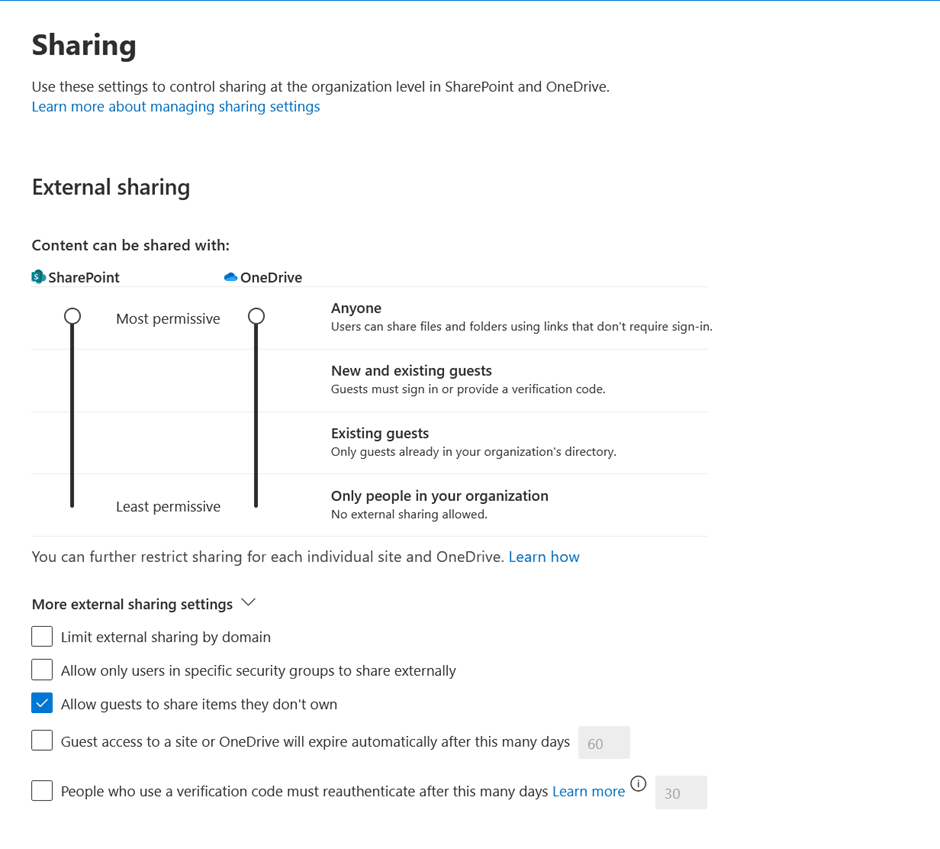Collapse 'More external sharing settings'

pos(246,602)
